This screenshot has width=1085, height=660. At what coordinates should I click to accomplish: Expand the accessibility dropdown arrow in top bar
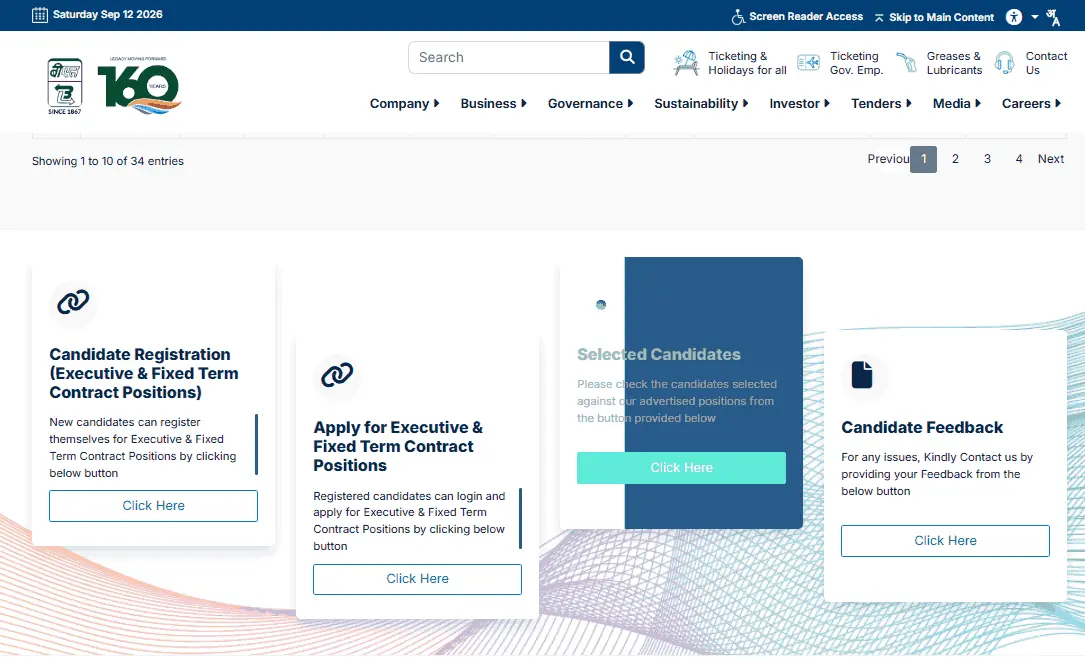click(1034, 17)
